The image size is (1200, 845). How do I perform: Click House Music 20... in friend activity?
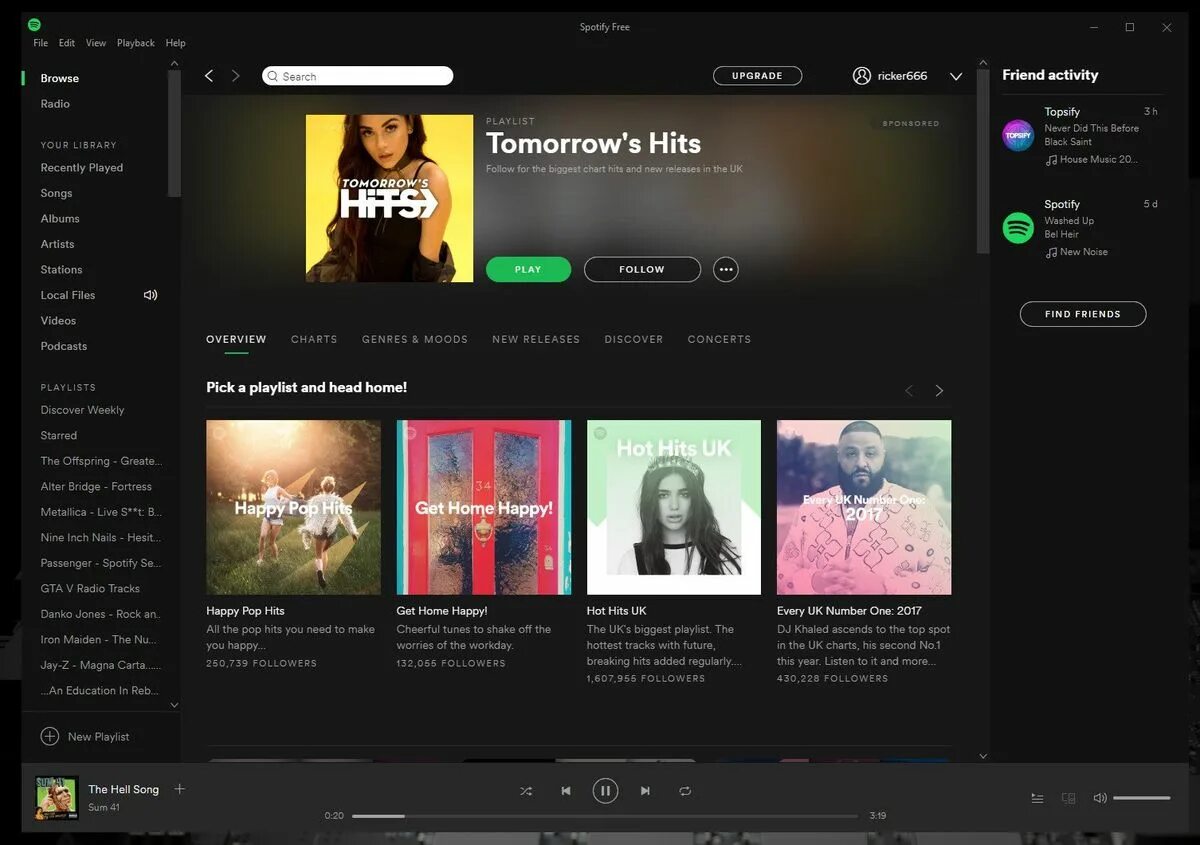(1098, 160)
